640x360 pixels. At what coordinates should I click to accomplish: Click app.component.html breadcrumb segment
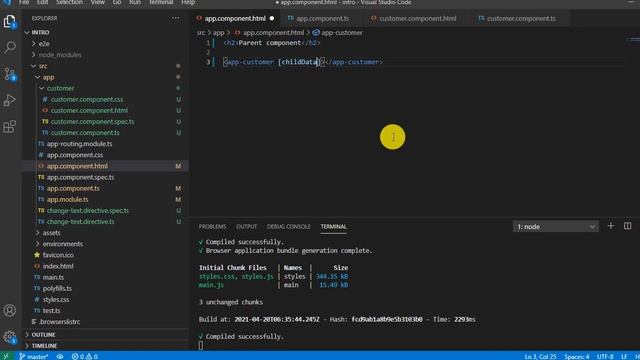click(273, 33)
